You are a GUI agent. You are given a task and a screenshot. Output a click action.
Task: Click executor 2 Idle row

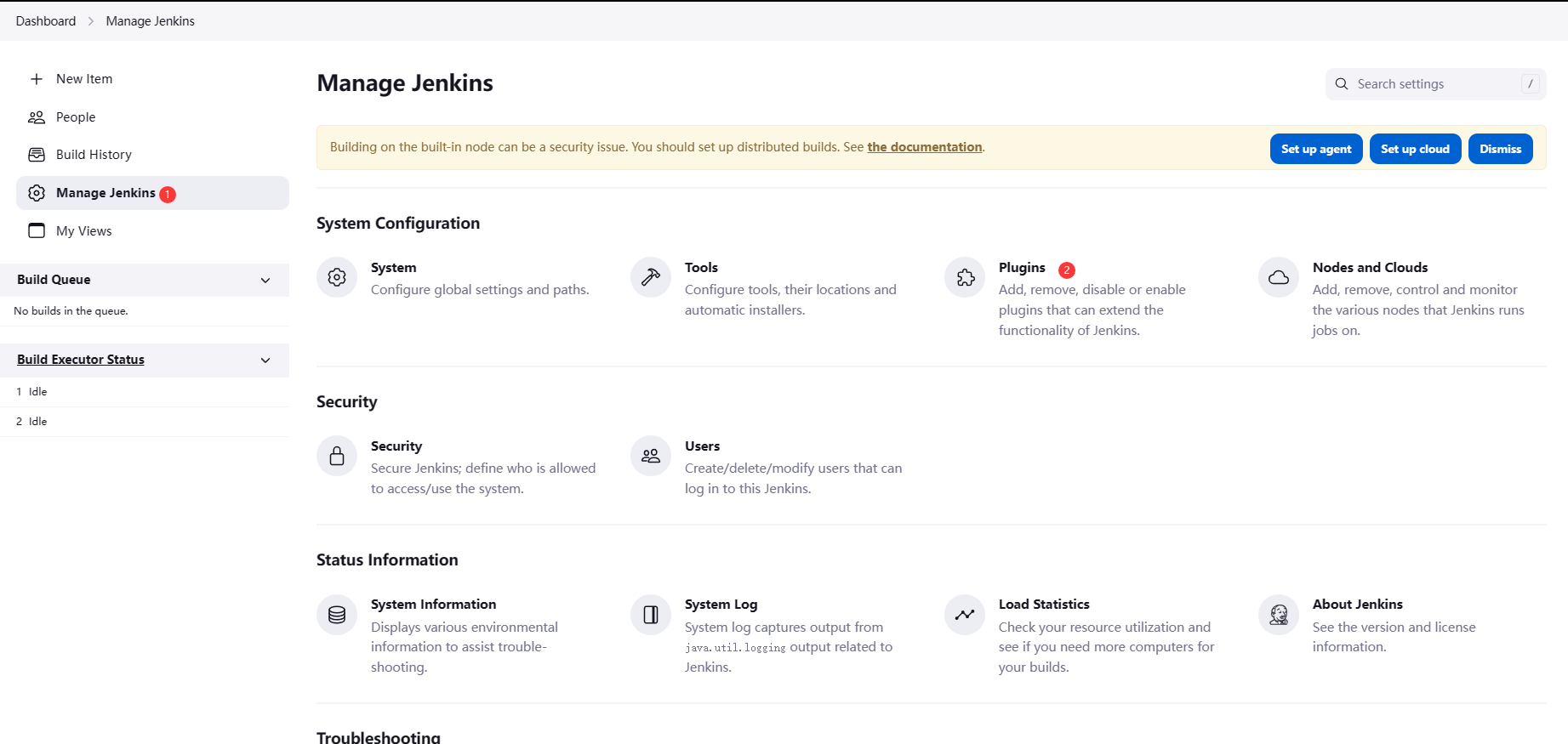click(x=145, y=422)
